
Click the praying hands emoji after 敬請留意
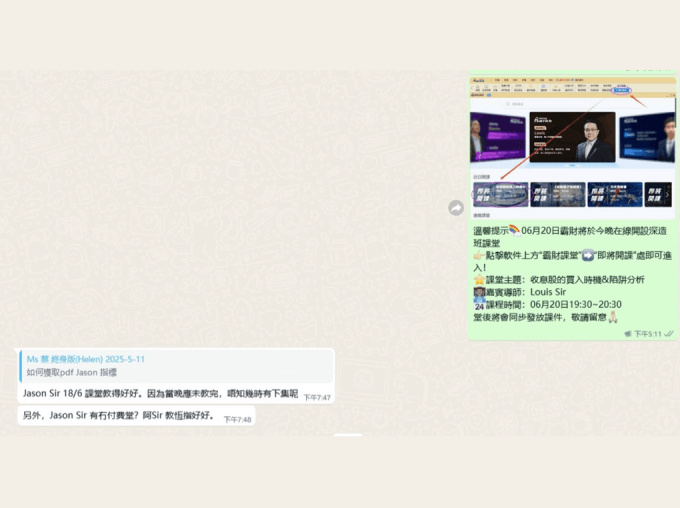tap(613, 317)
